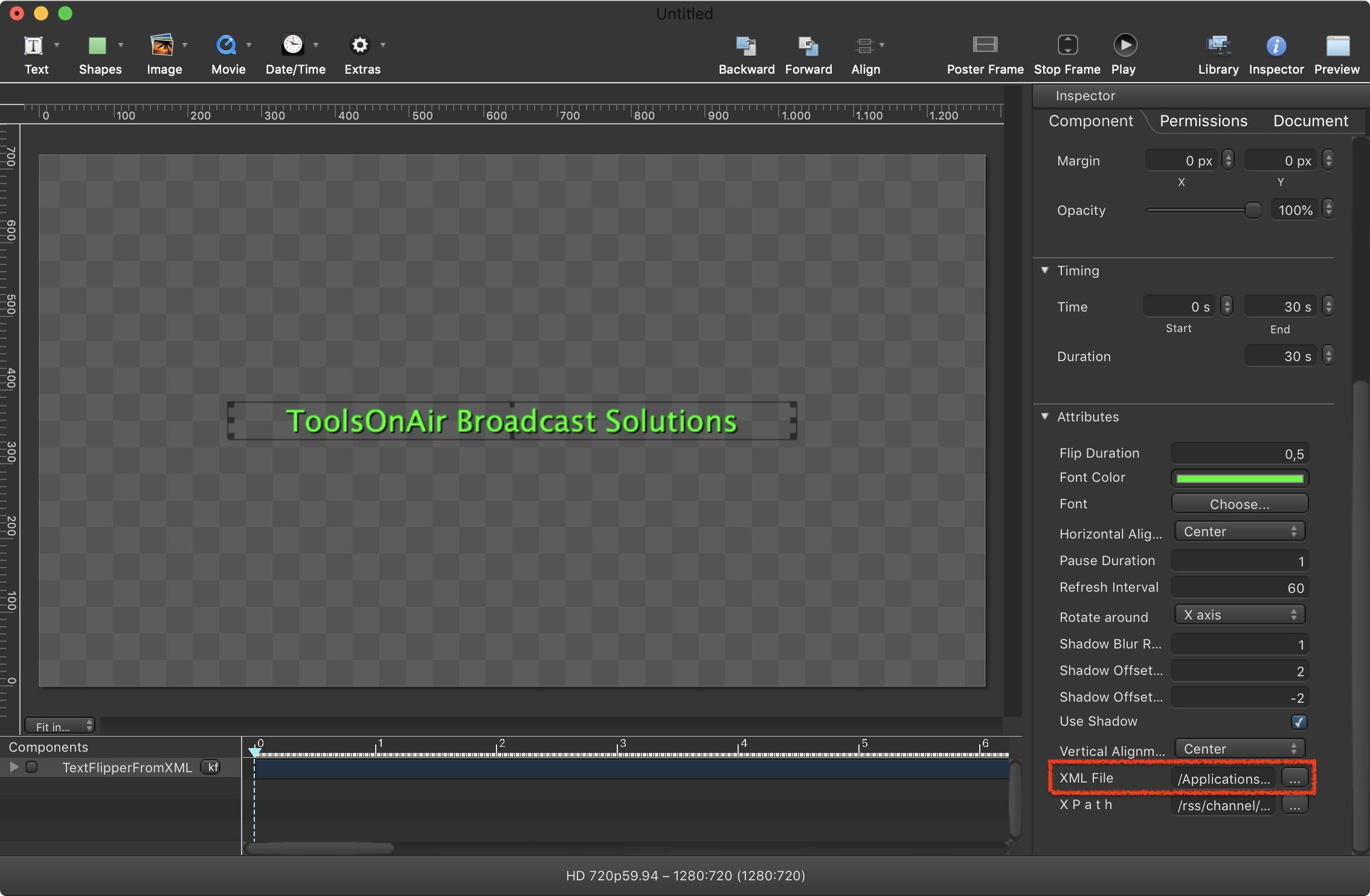
Task: Click the Extras gear icon
Action: [360, 45]
